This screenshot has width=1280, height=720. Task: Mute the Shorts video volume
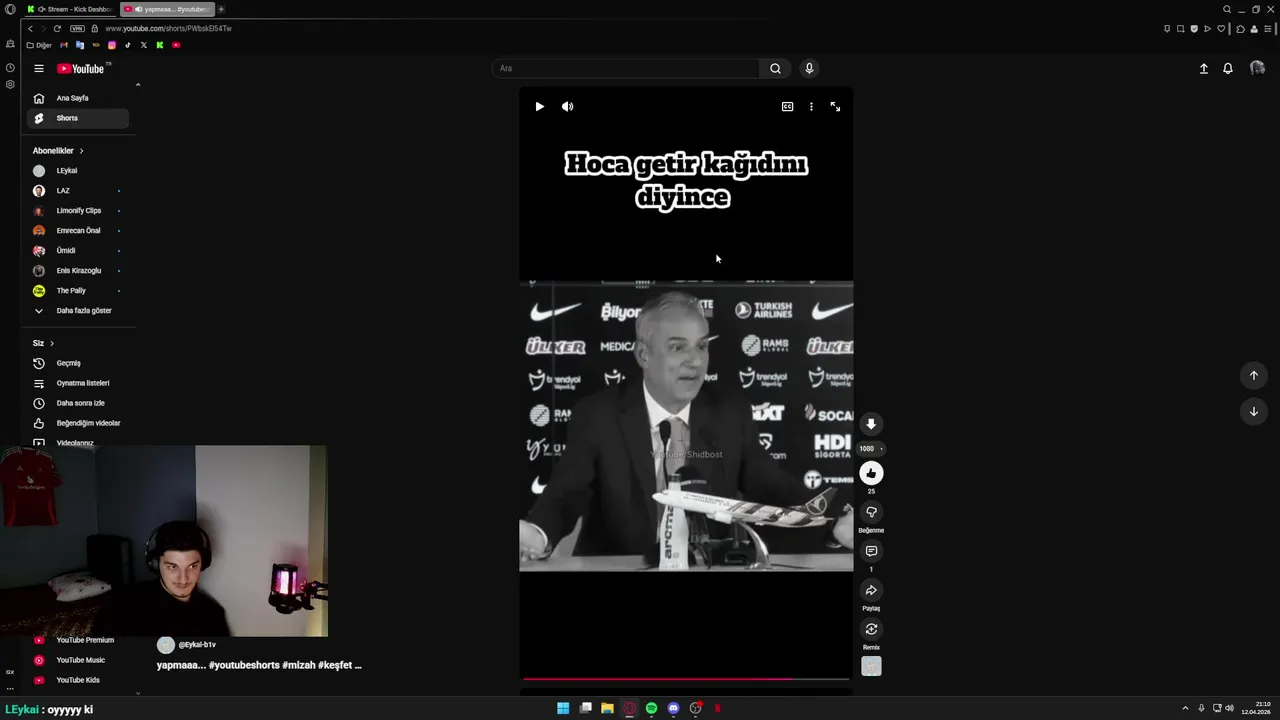tap(567, 107)
